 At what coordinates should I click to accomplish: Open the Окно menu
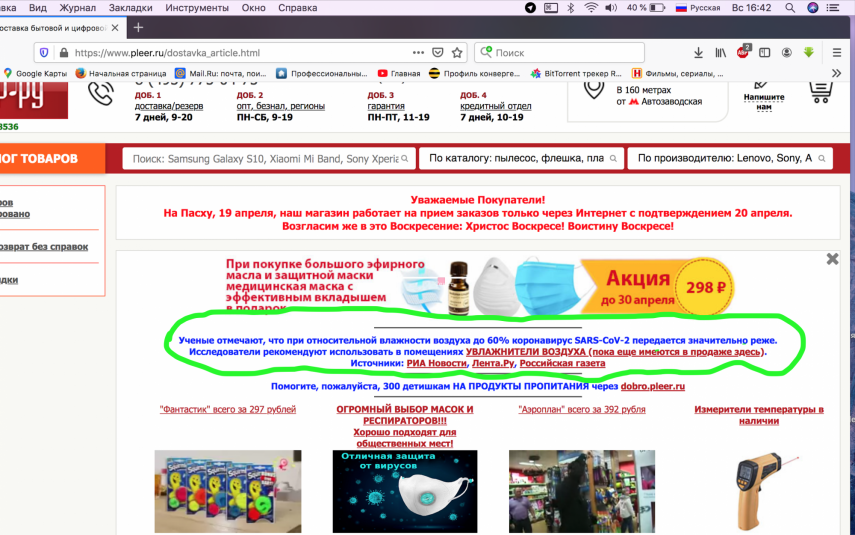click(x=253, y=8)
